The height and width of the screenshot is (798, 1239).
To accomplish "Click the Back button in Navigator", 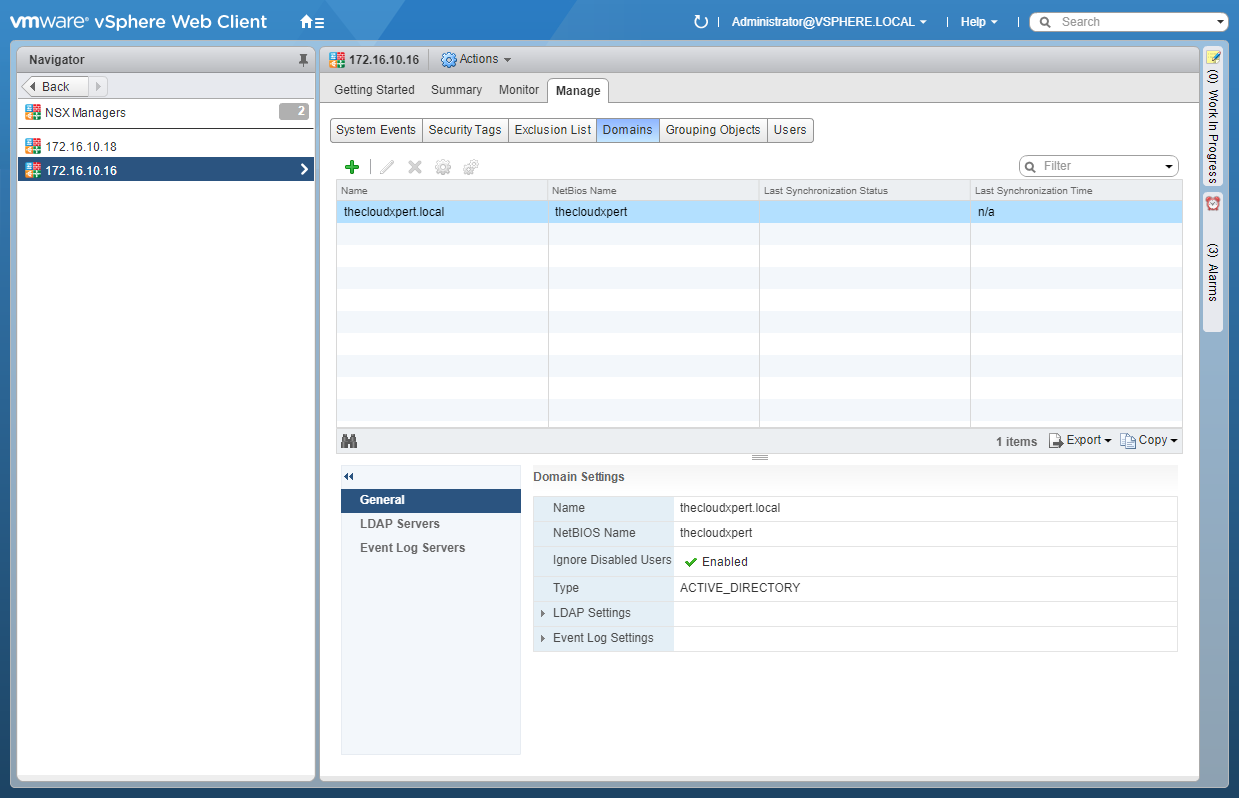I will pos(55,87).
